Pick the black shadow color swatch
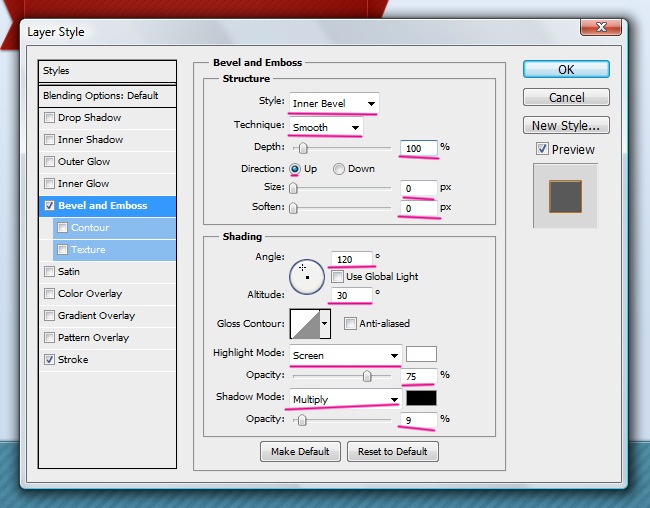Image resolution: width=650 pixels, height=508 pixels. click(x=421, y=399)
